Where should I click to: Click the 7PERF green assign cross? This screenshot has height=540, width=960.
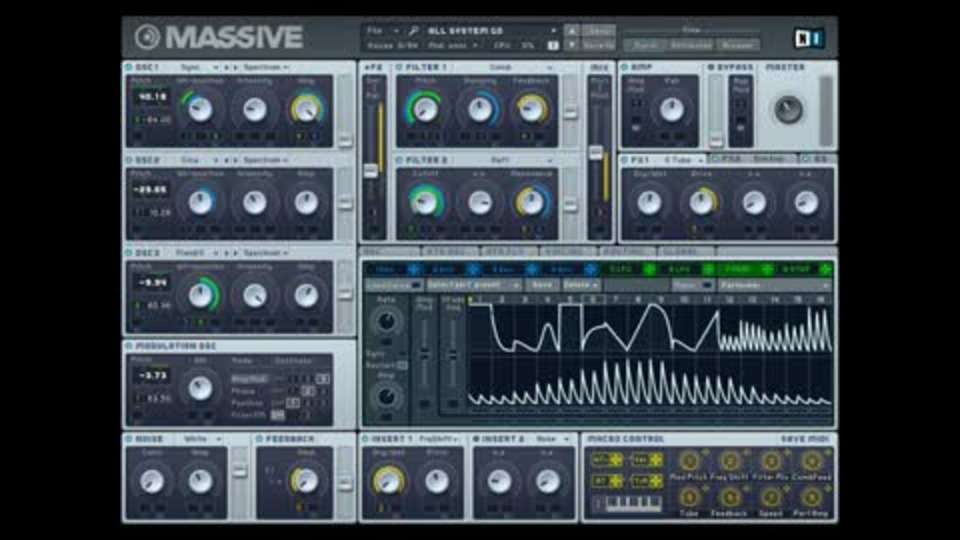coord(767,269)
